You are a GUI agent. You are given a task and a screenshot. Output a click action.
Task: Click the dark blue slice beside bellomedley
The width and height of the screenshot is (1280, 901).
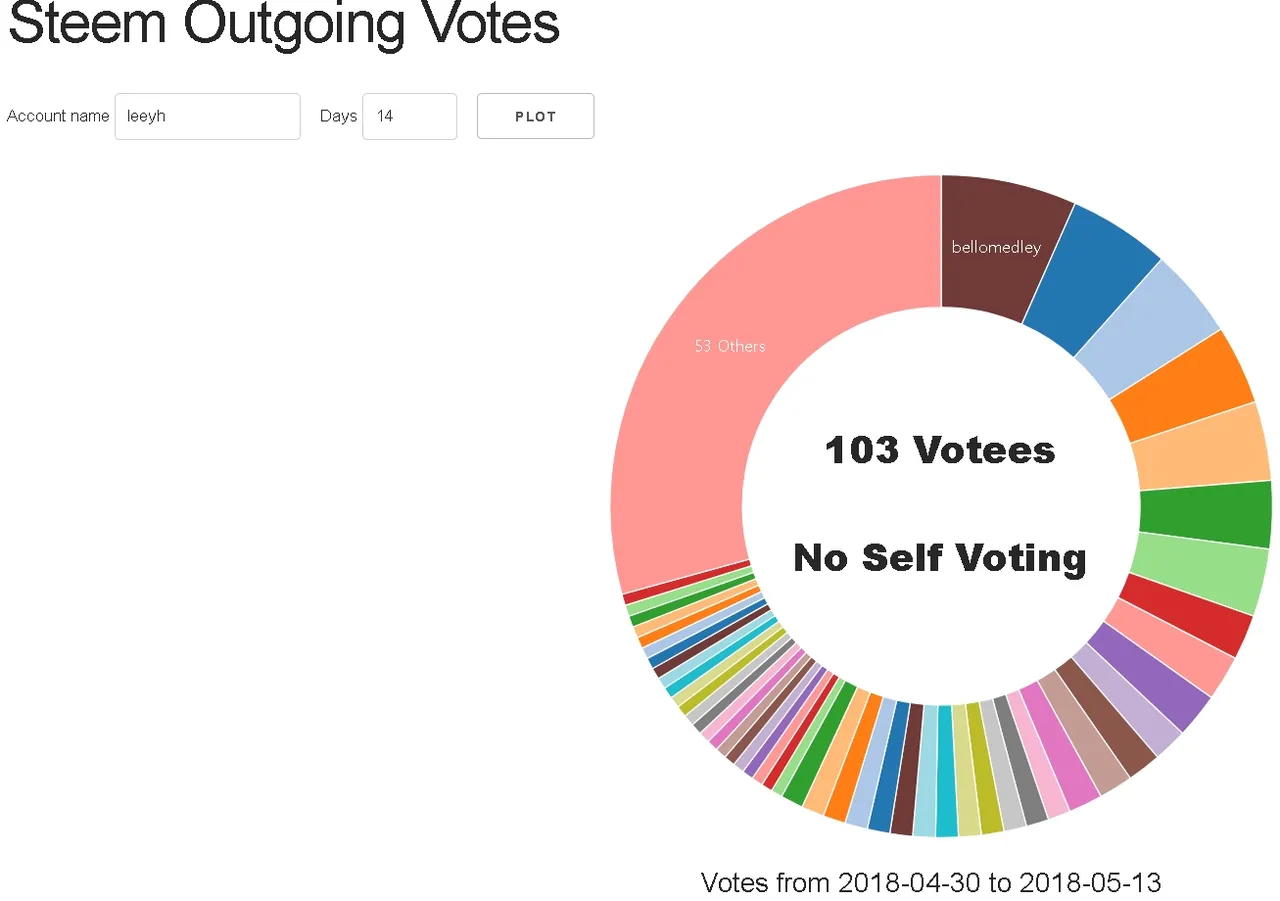pos(1088,281)
